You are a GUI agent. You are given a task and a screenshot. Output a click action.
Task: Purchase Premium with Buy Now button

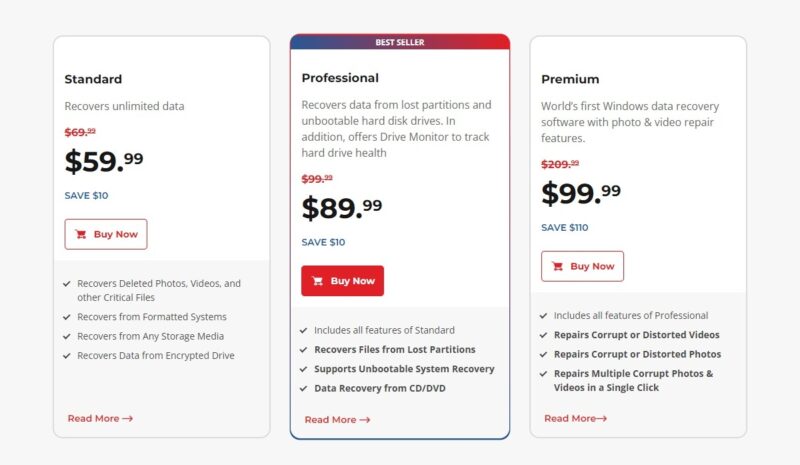pyautogui.click(x=583, y=266)
